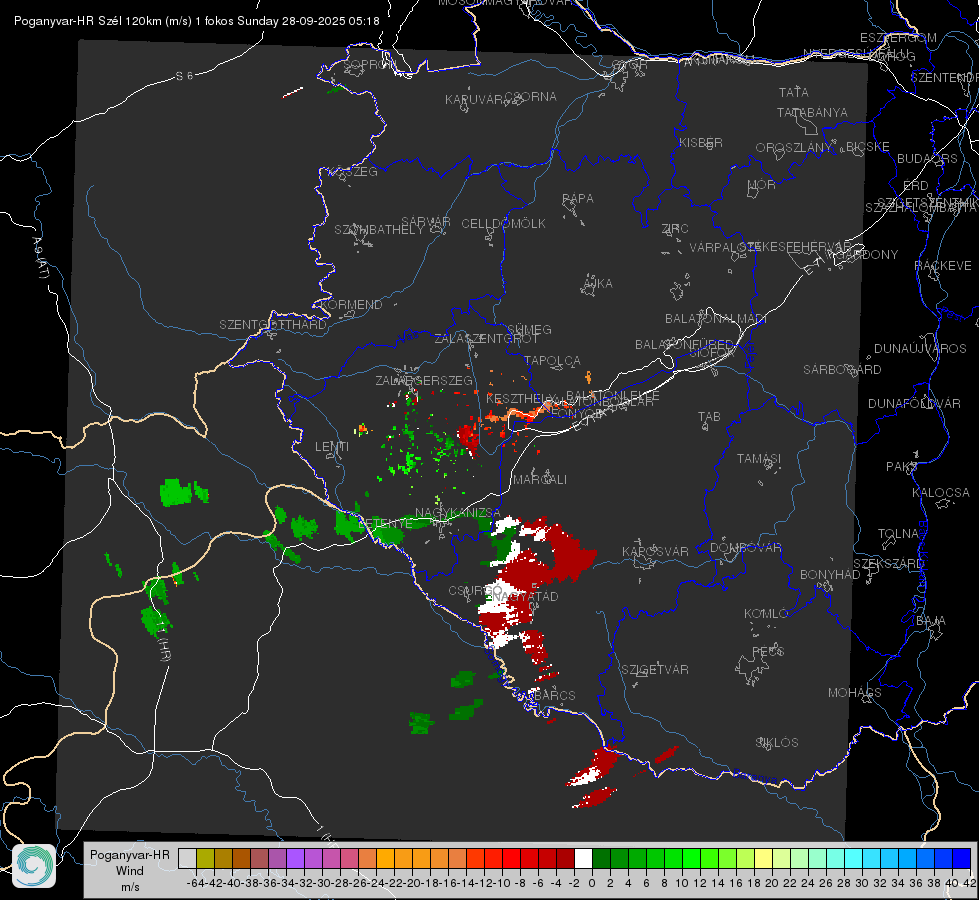Pick the gray swatch at the legend's left end
The image size is (979, 900).
(187, 859)
